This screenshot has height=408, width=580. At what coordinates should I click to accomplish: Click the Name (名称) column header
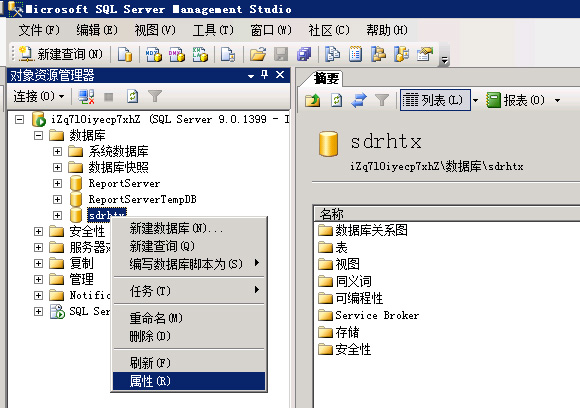coord(447,214)
